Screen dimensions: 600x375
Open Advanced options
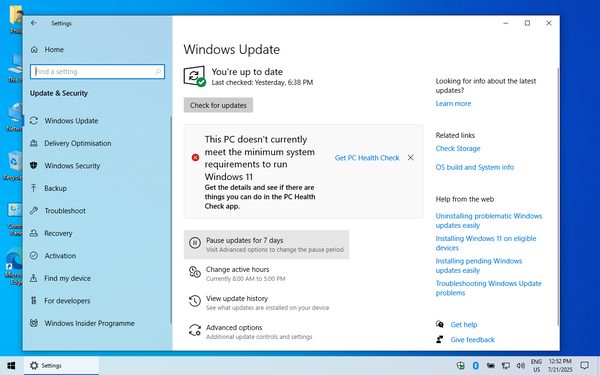coord(266,332)
